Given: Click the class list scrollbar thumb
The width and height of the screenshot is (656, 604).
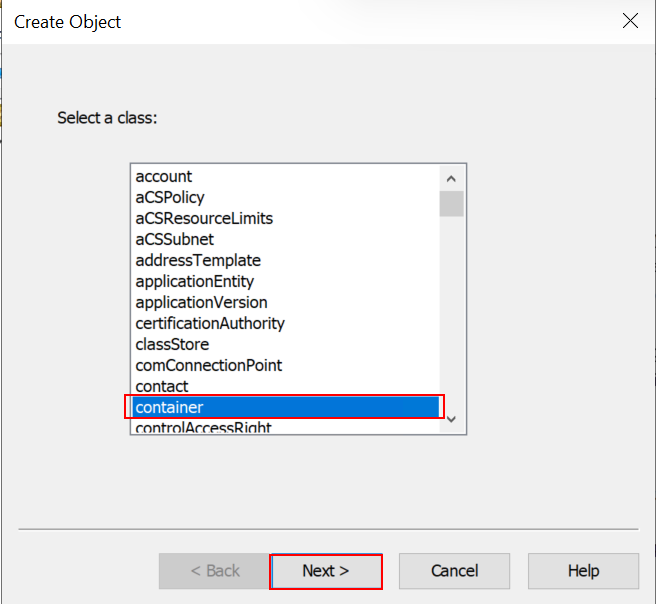Looking at the screenshot, I should (451, 202).
